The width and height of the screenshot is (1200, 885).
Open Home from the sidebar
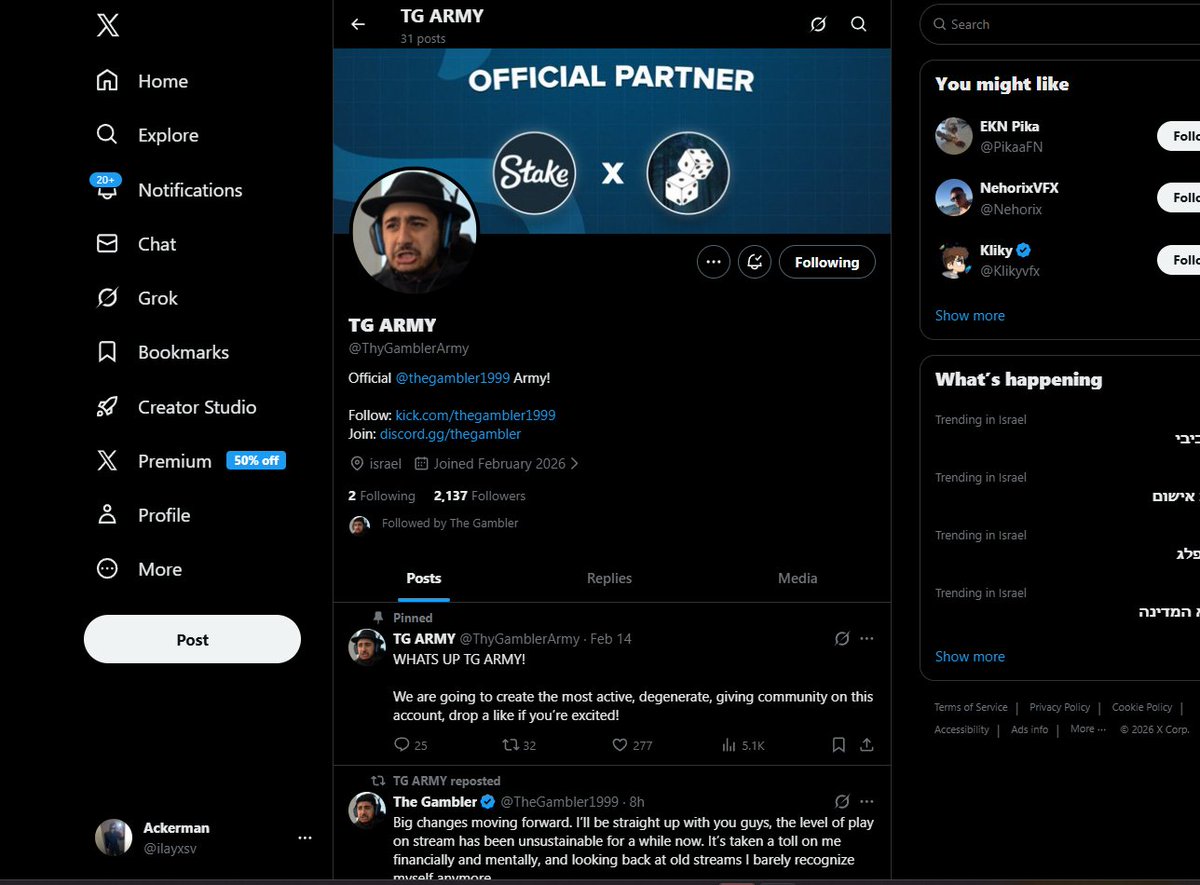point(142,81)
